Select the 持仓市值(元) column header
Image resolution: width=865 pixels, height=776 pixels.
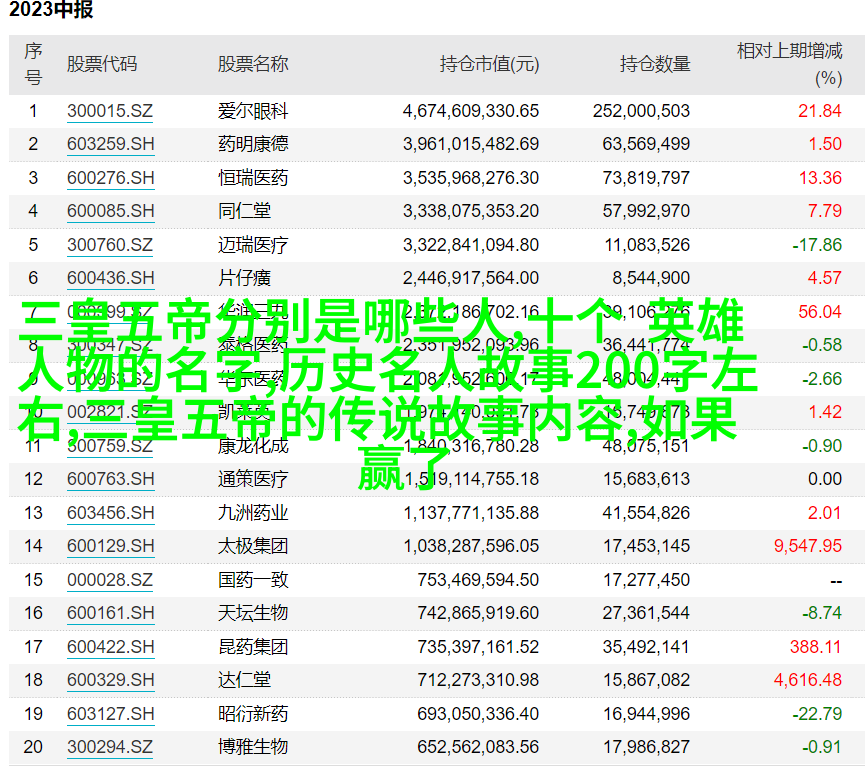point(489,65)
